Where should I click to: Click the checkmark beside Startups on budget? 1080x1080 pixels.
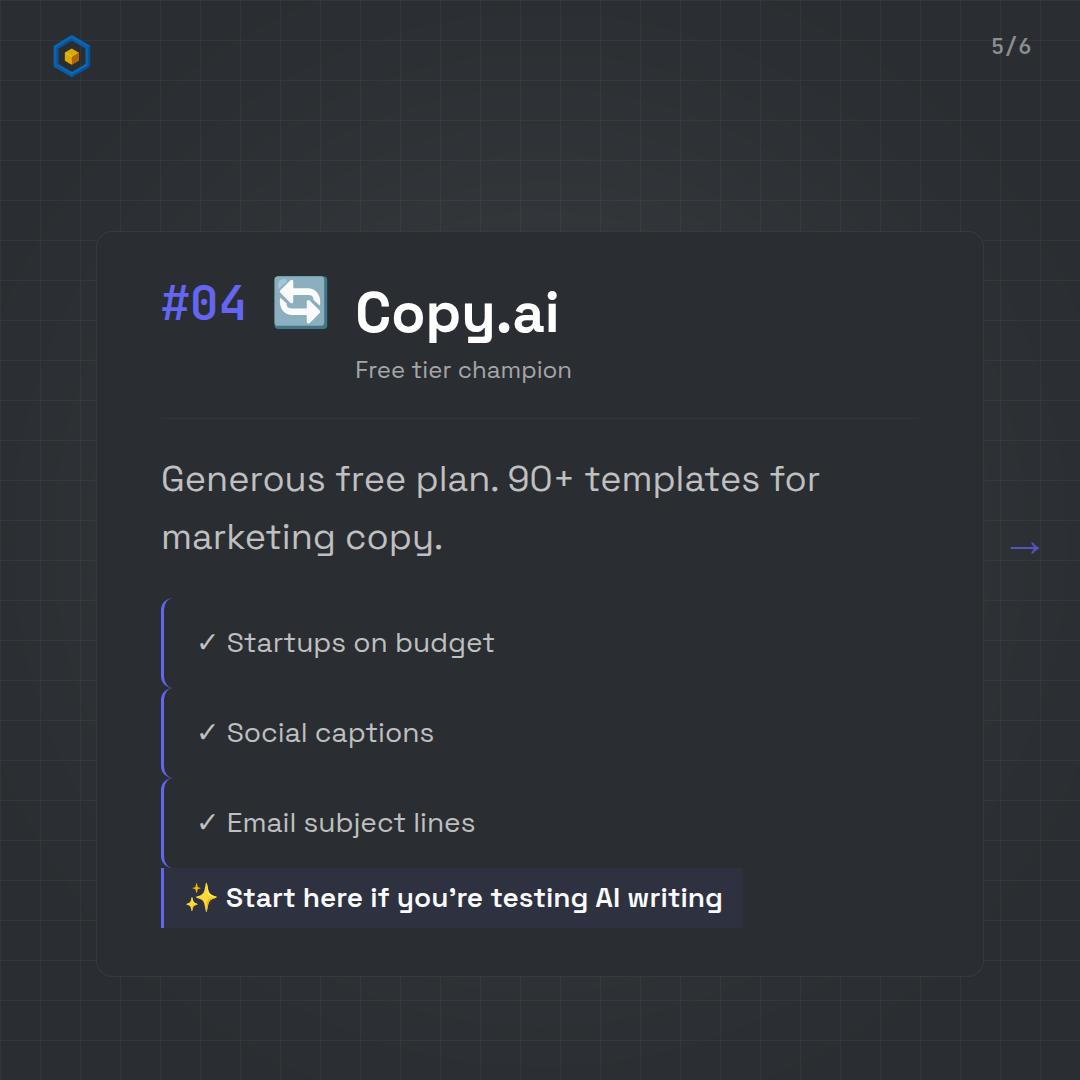pyautogui.click(x=207, y=643)
